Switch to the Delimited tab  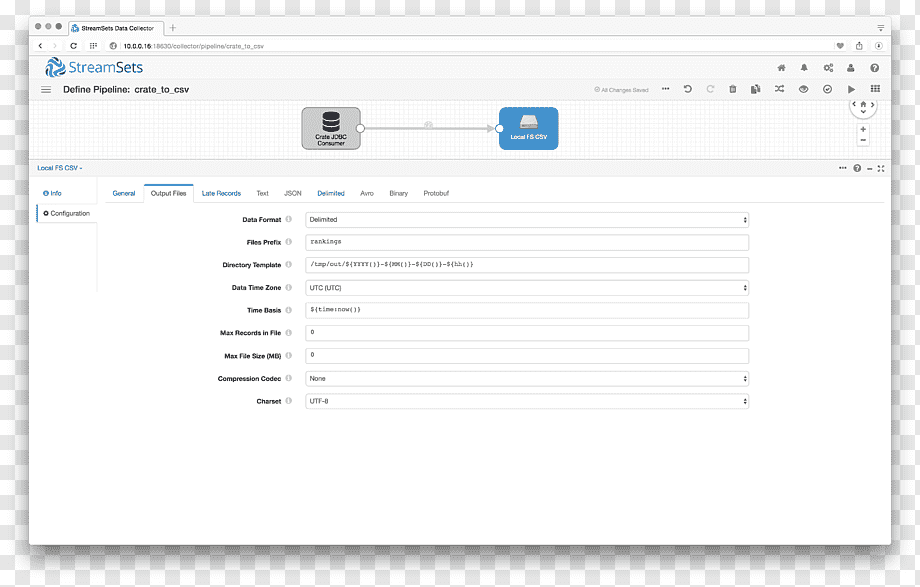pyautogui.click(x=331, y=193)
